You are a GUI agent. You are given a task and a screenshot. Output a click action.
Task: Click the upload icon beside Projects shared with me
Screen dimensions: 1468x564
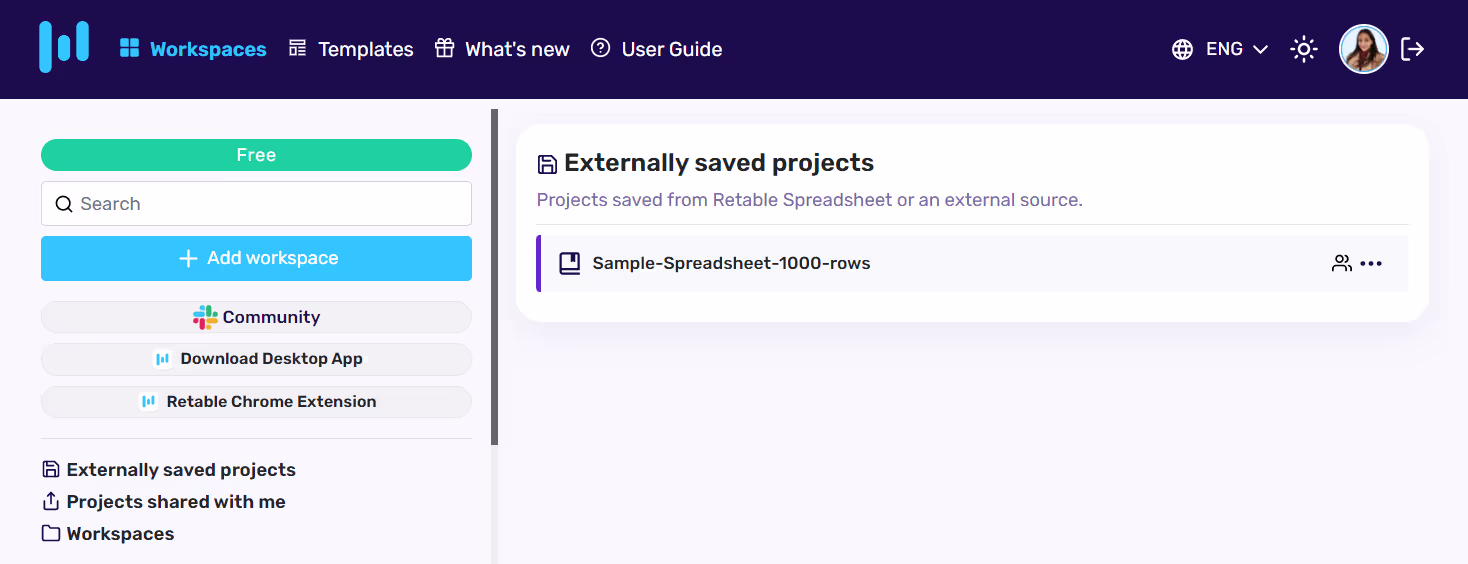pyautogui.click(x=51, y=501)
